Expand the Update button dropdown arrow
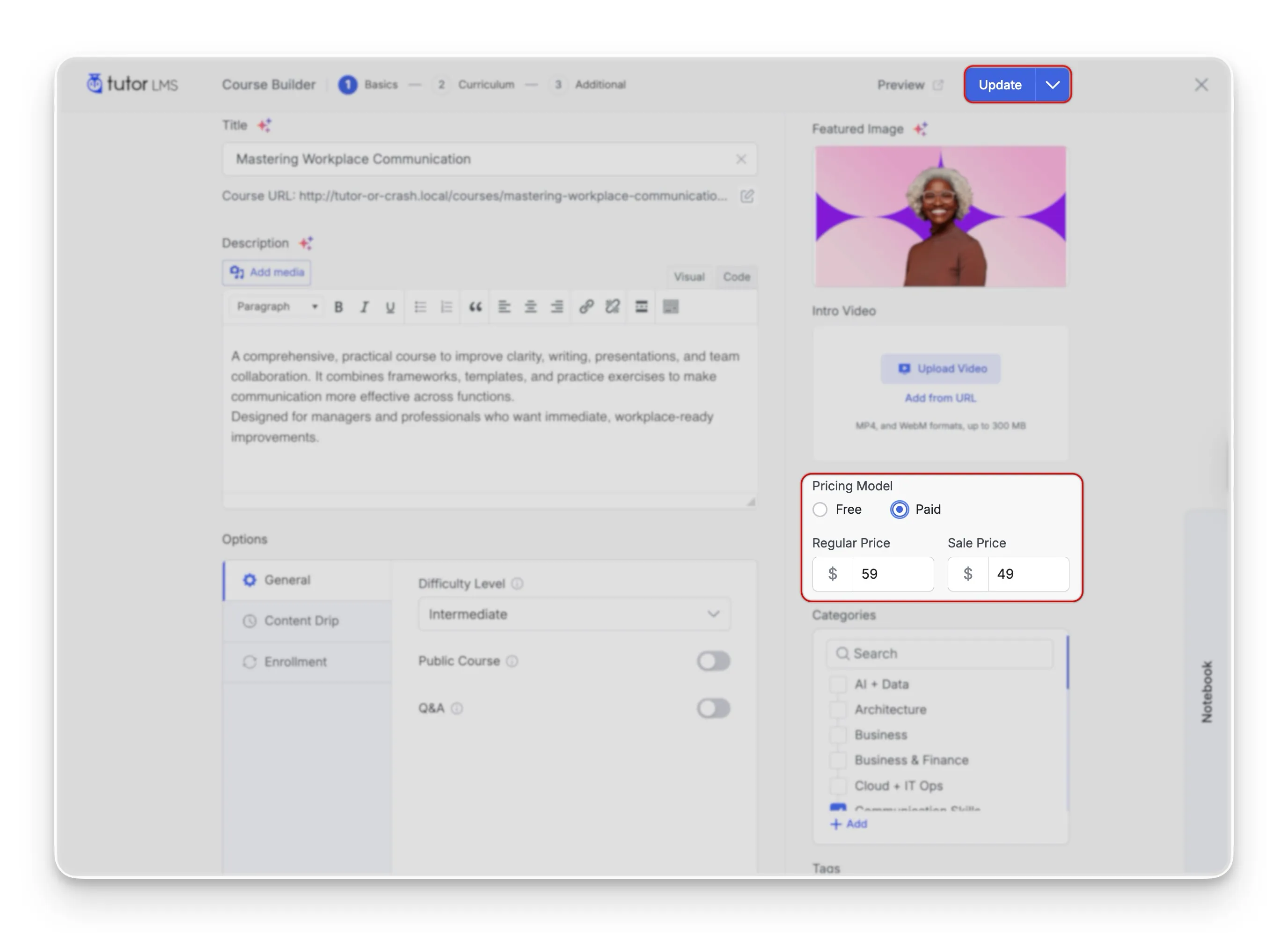Image resolution: width=1288 pixels, height=933 pixels. tap(1054, 85)
